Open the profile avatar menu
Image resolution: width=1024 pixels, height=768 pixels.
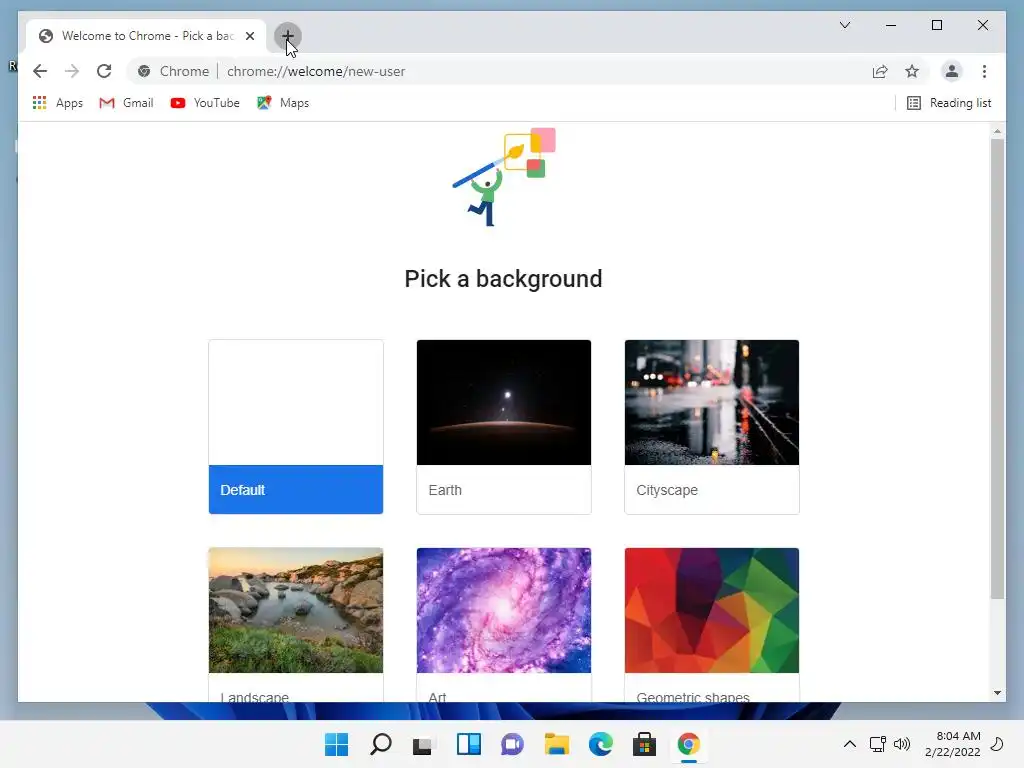click(x=952, y=71)
